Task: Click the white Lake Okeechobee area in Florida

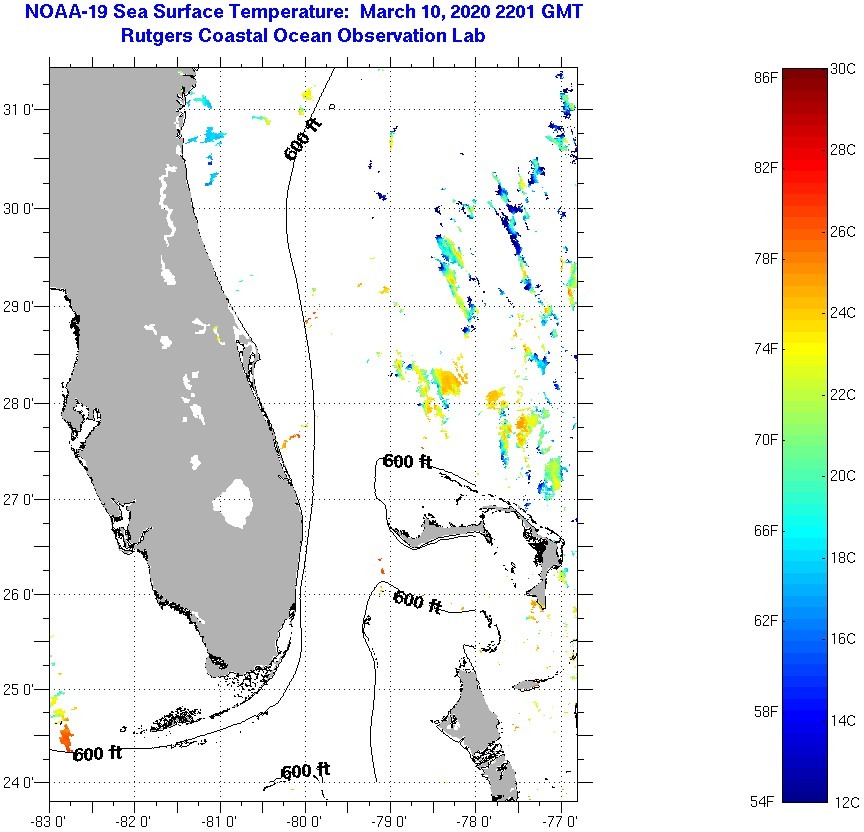Action: (236, 503)
